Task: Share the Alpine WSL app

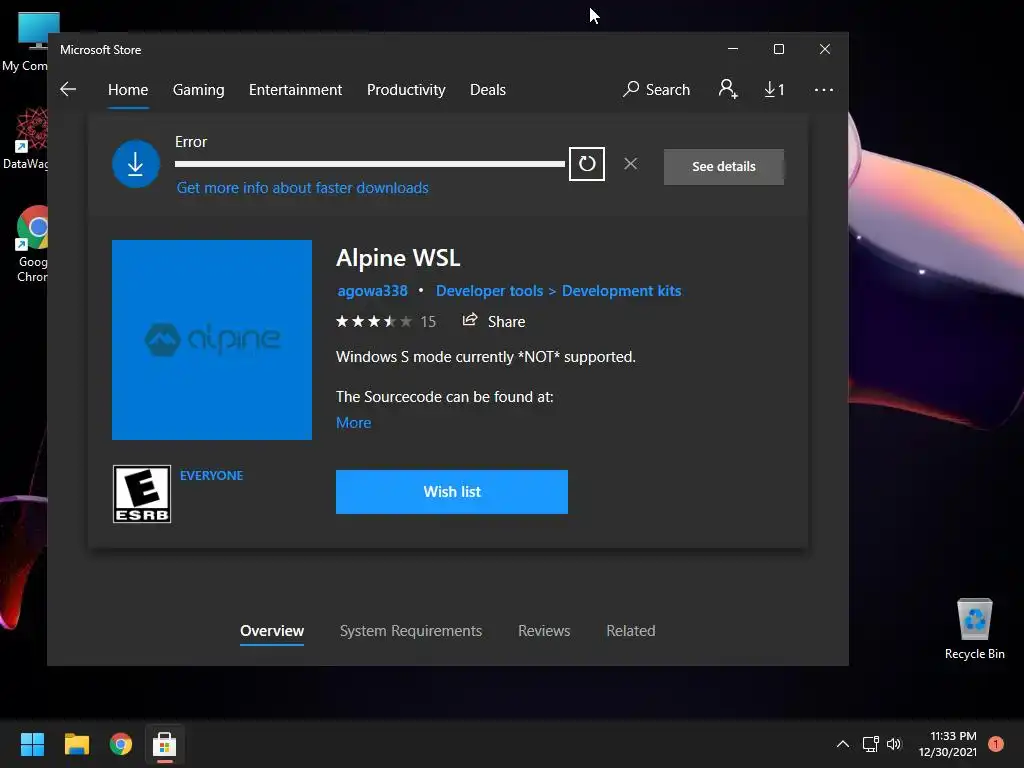Action: pos(494,321)
